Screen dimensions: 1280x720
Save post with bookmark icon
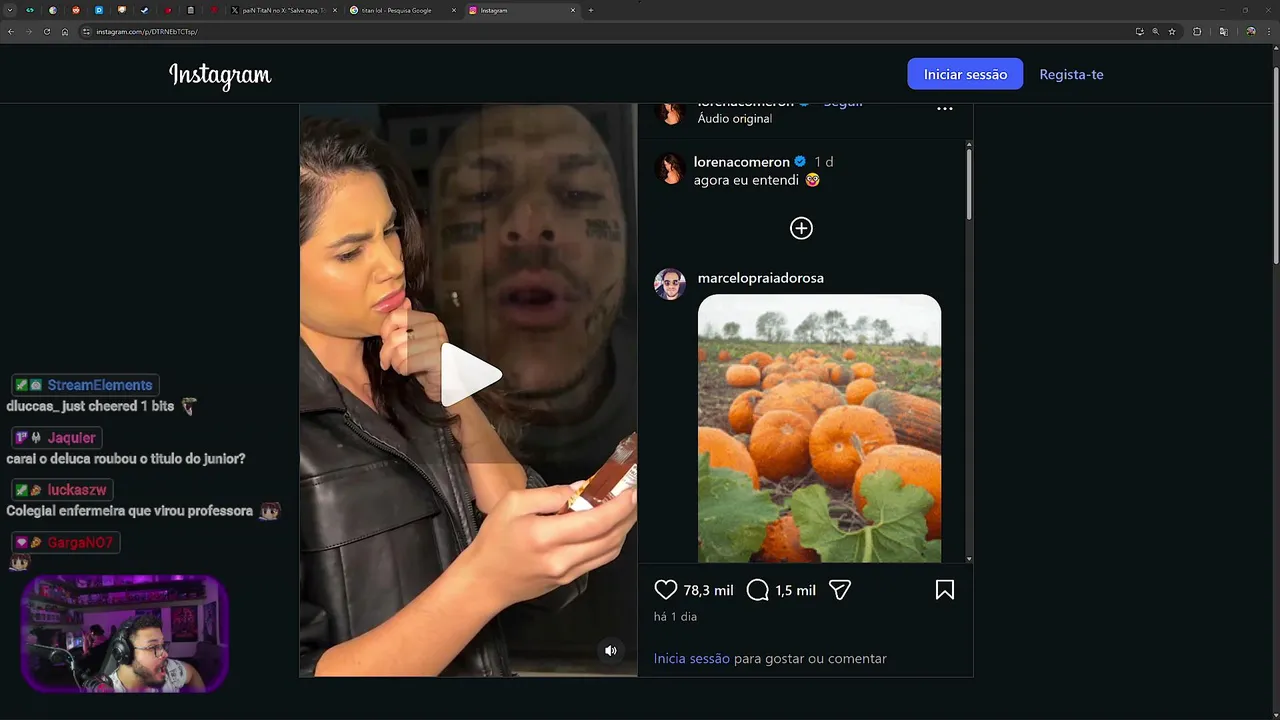point(944,590)
